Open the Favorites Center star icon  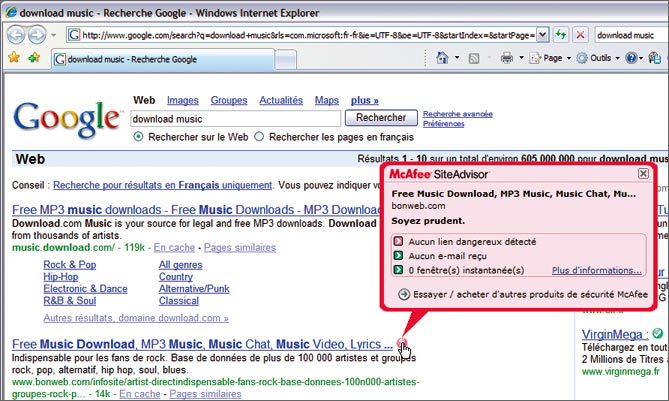(x=13, y=58)
